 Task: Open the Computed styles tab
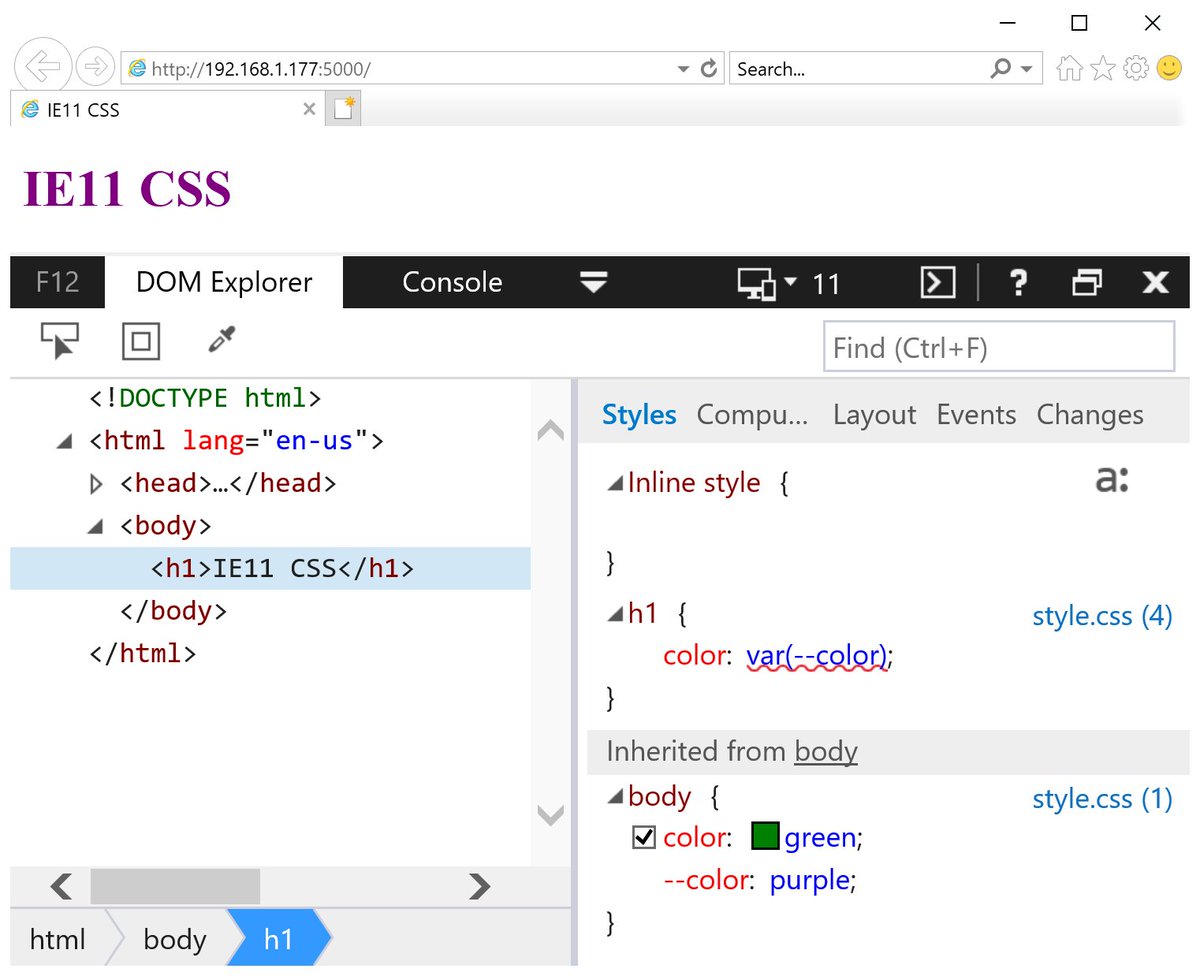[752, 415]
